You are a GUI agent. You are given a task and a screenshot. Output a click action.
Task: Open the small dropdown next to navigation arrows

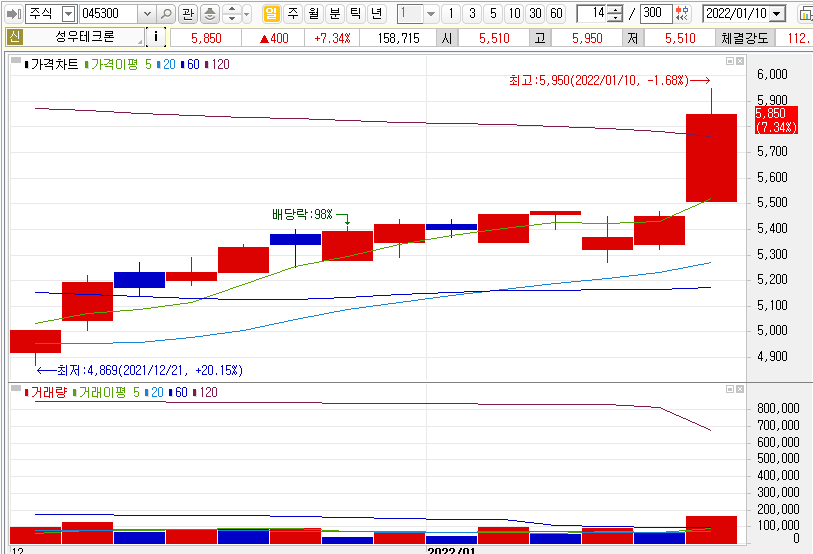(246, 13)
